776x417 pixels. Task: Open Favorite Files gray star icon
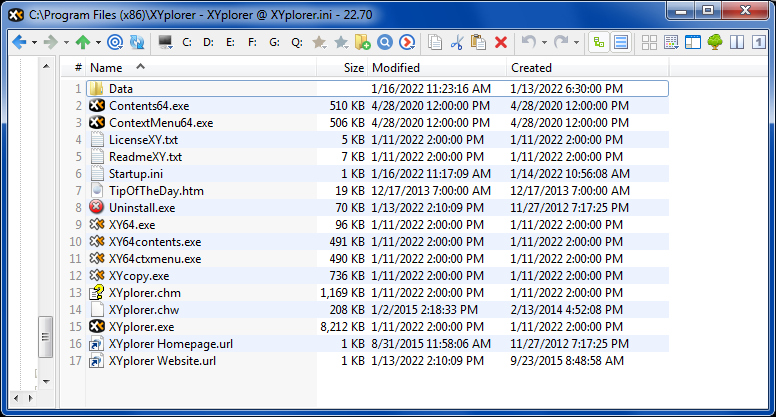click(341, 43)
